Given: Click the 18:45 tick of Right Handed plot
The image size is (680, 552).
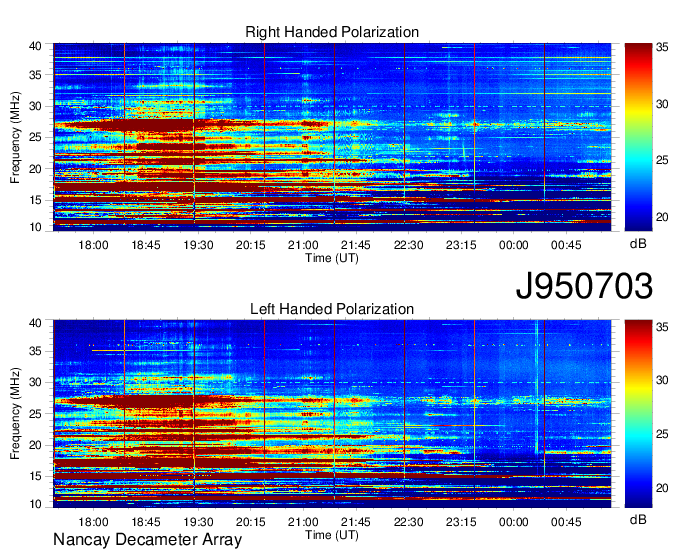Looking at the screenshot, I should pos(146,245).
